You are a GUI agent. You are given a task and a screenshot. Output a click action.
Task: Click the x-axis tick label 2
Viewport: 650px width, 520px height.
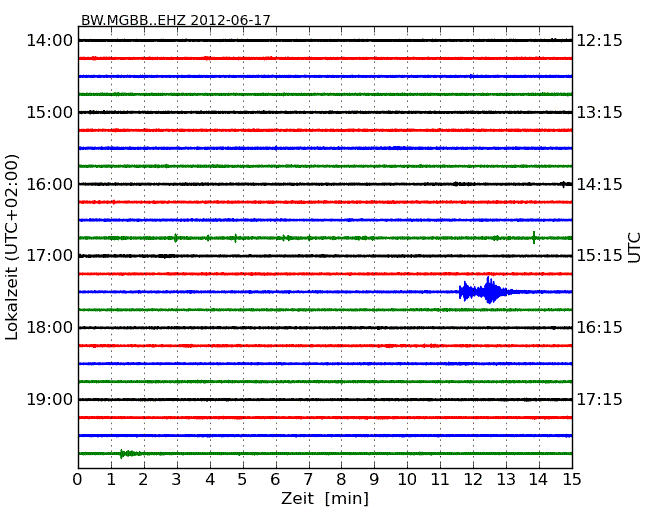tap(143, 479)
